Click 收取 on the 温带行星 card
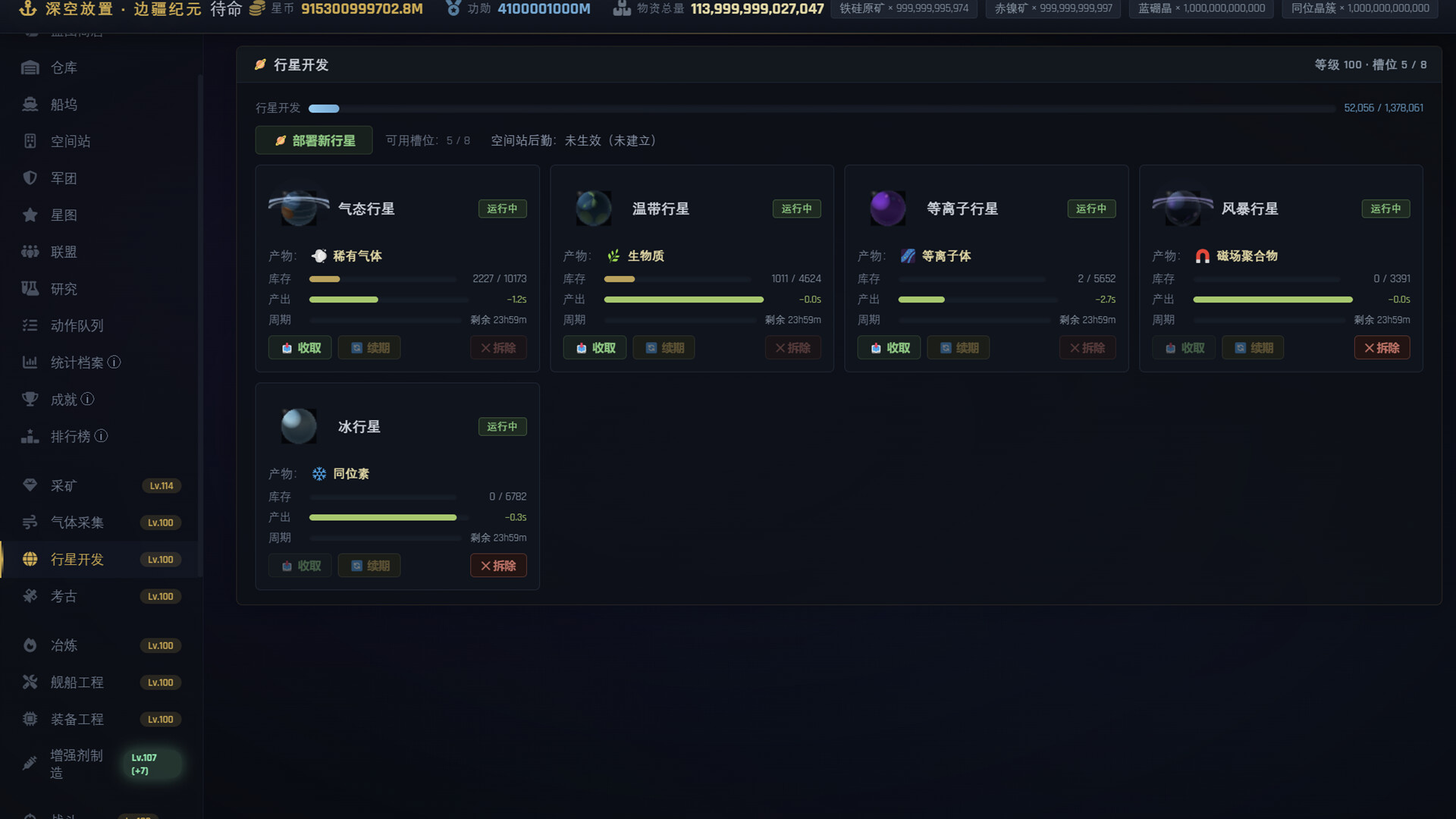The height and width of the screenshot is (819, 1456). tap(595, 348)
